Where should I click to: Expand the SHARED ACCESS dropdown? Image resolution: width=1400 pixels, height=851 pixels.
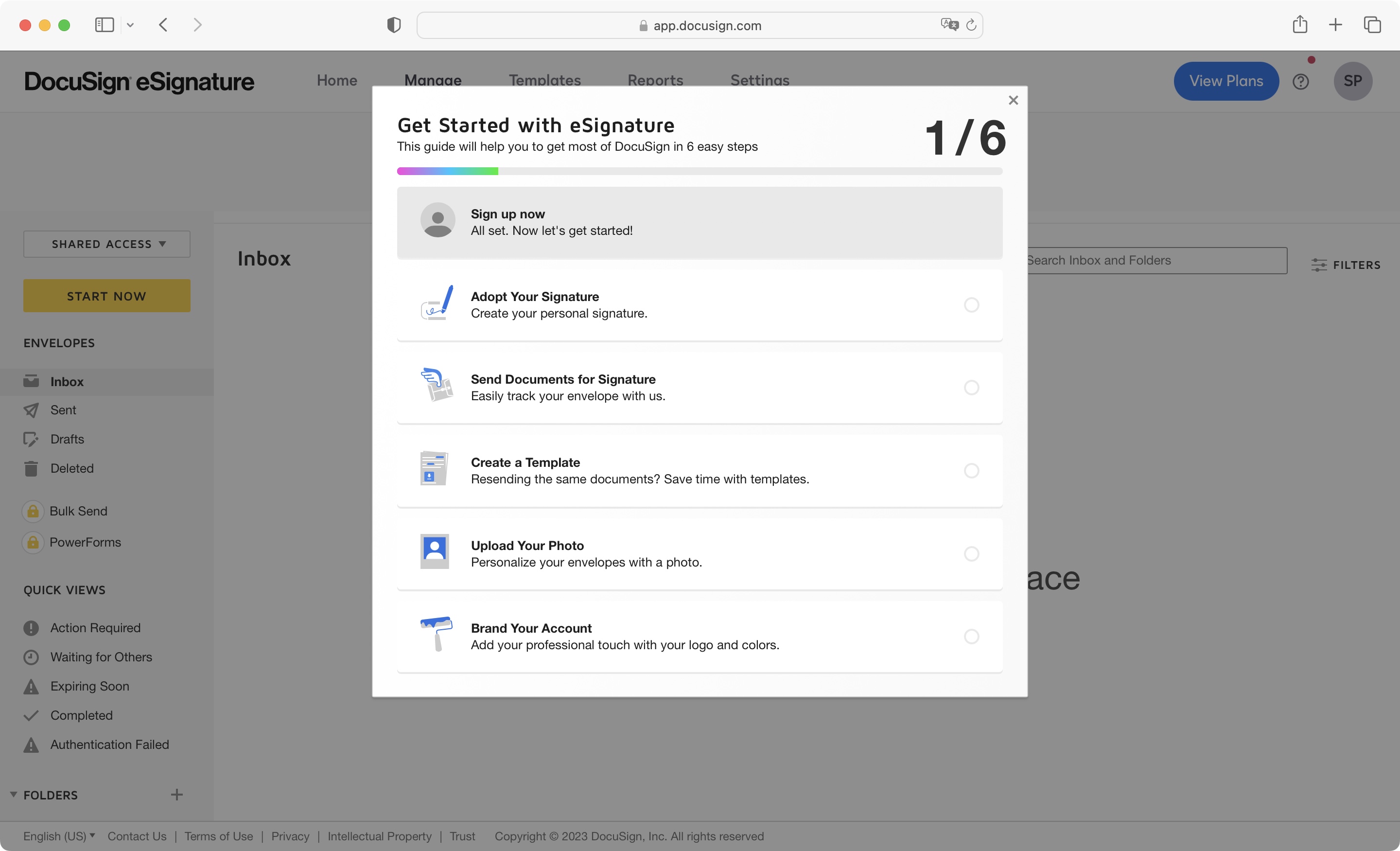[107, 243]
